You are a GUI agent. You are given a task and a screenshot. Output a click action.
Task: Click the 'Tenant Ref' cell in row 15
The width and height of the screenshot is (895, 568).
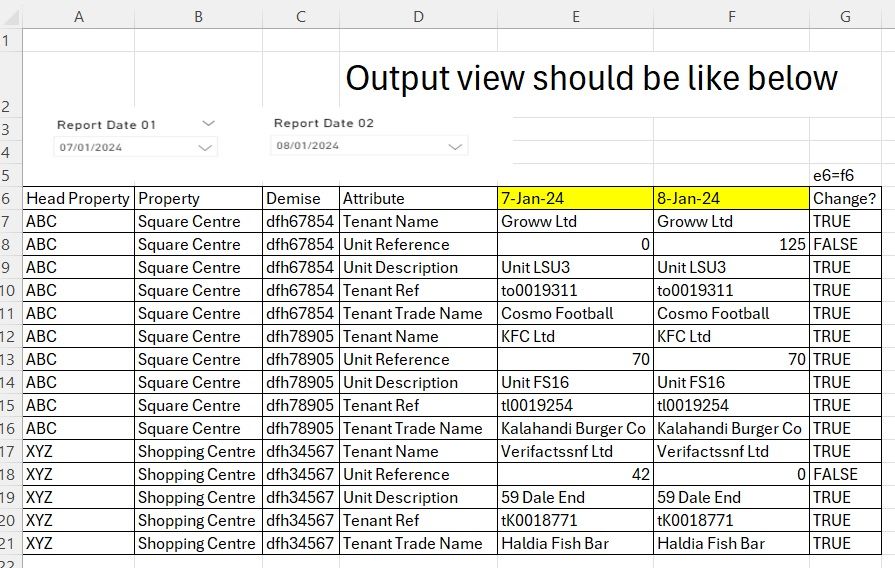tap(418, 405)
